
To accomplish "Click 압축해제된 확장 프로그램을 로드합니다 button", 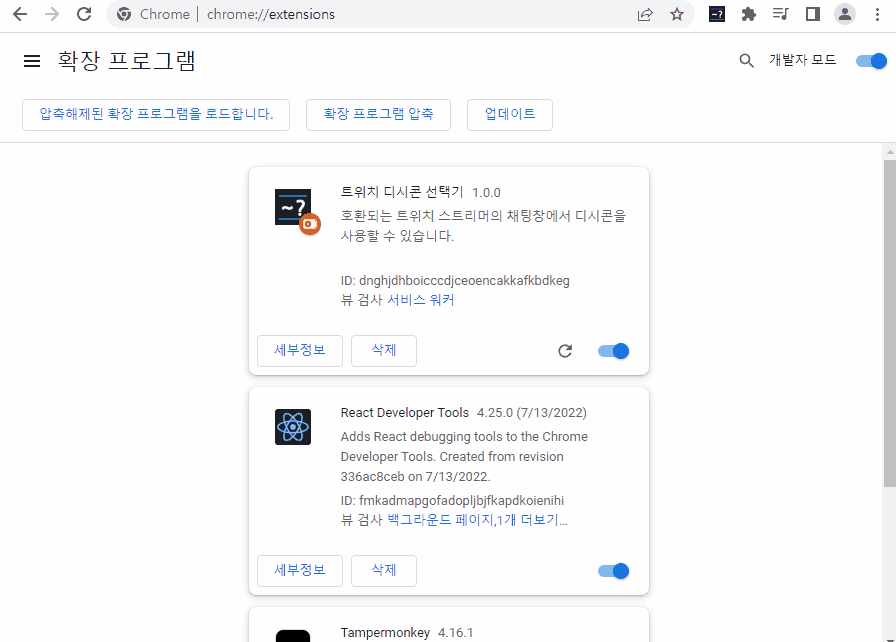I will 156,115.
